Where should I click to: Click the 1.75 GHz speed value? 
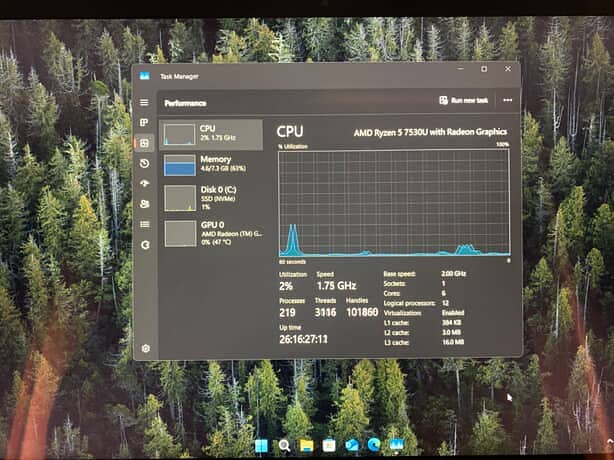coord(336,286)
